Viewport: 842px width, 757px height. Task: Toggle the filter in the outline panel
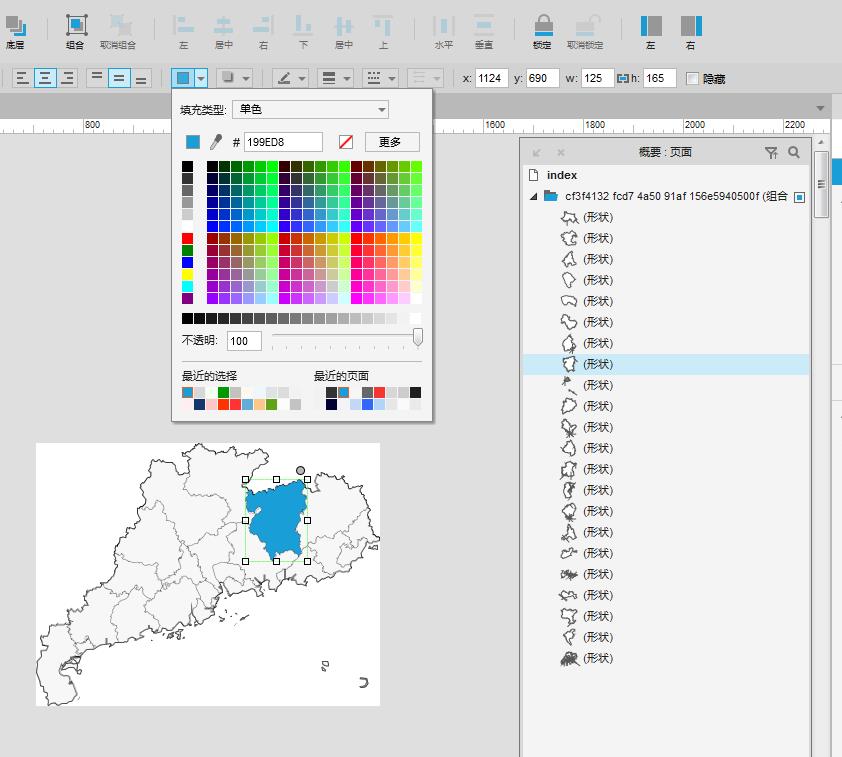tap(771, 152)
